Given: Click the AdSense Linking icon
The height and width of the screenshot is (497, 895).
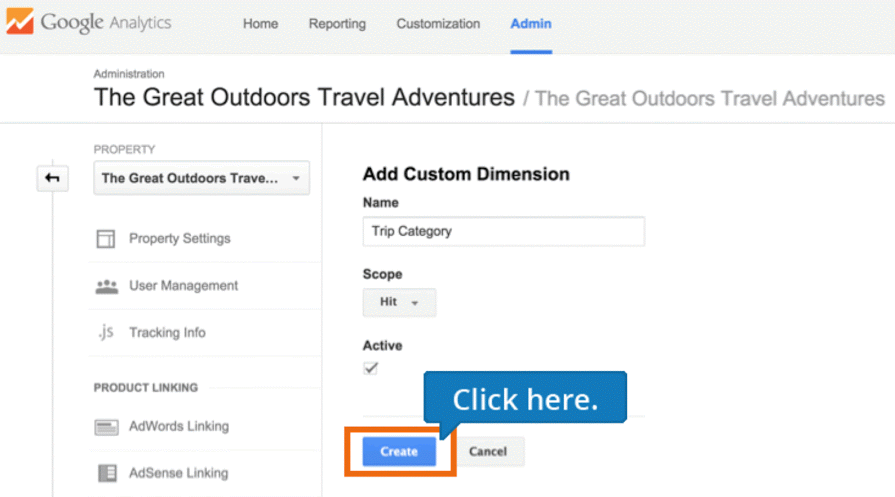Looking at the screenshot, I should [x=107, y=473].
